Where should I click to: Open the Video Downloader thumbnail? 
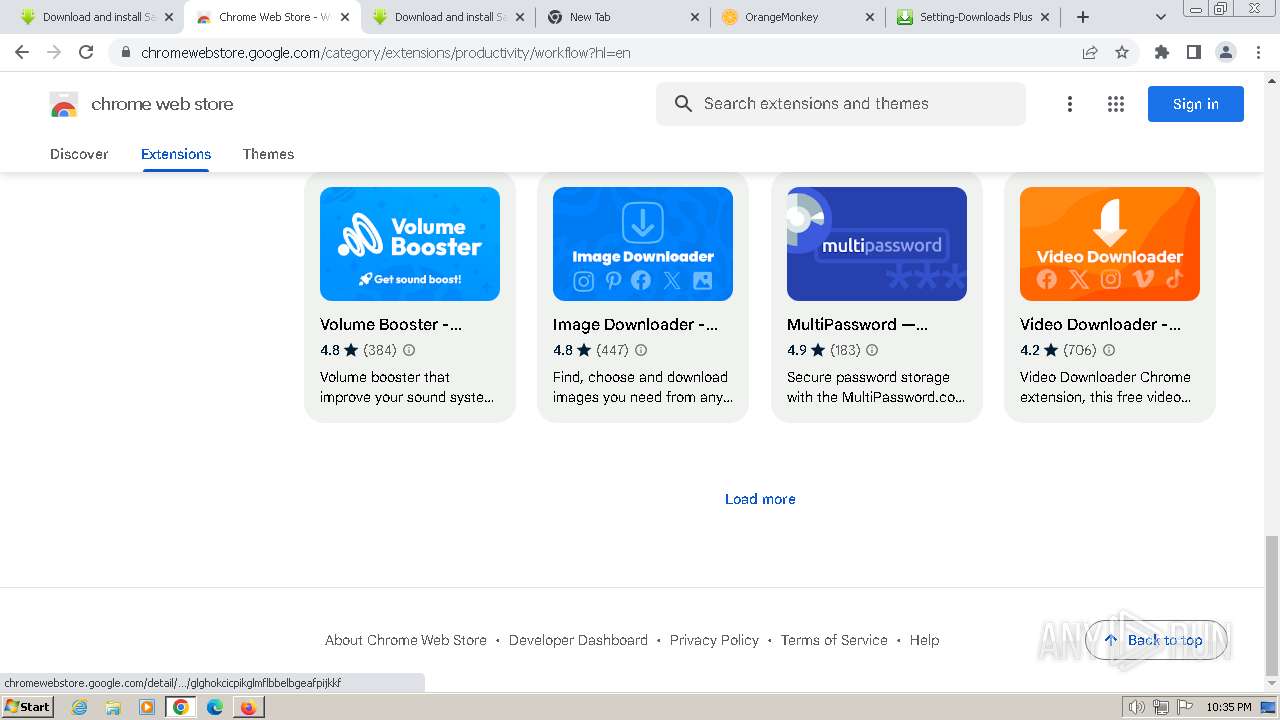1110,244
